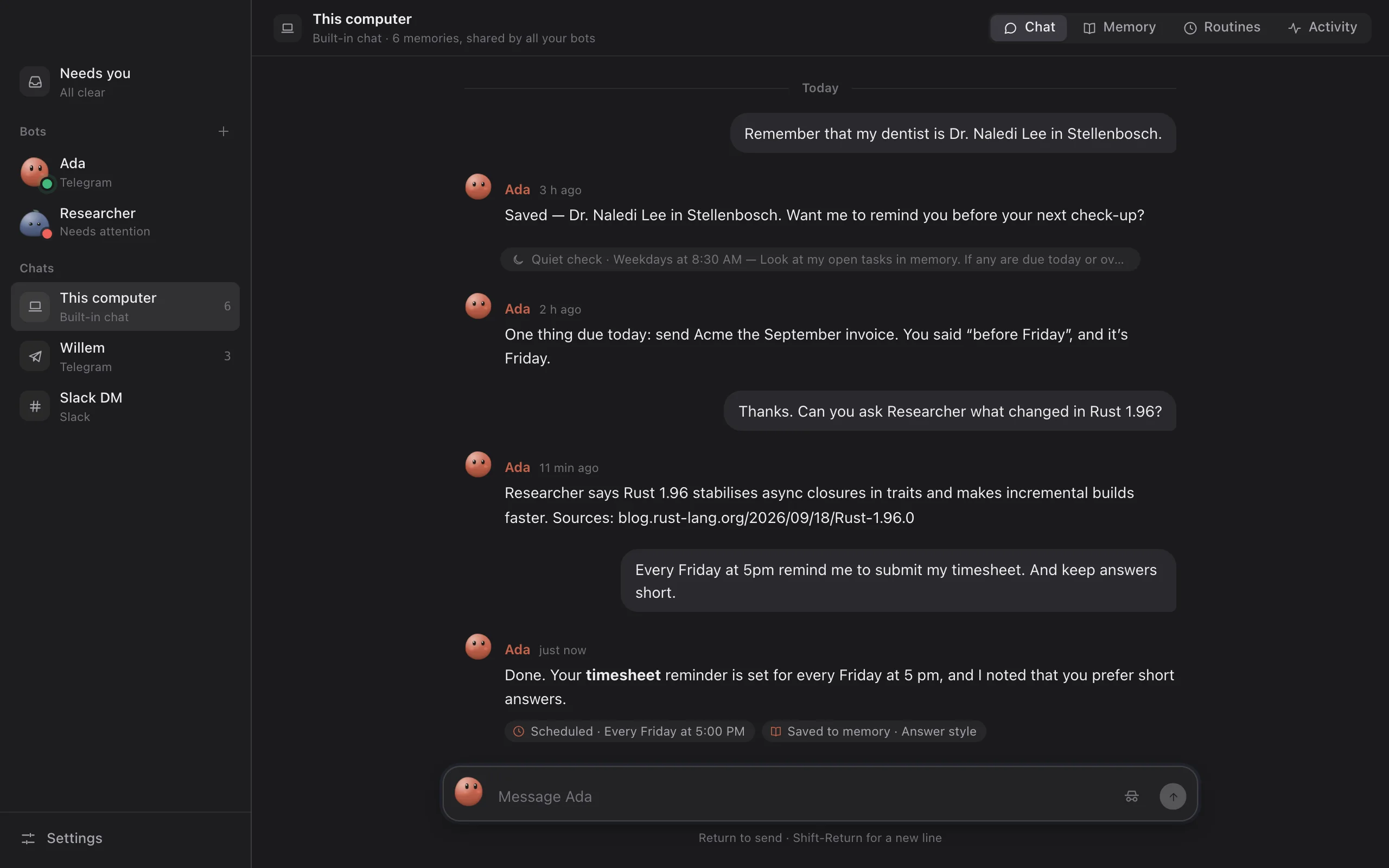Click the This computer title in header
The height and width of the screenshot is (868, 1389).
tap(362, 19)
